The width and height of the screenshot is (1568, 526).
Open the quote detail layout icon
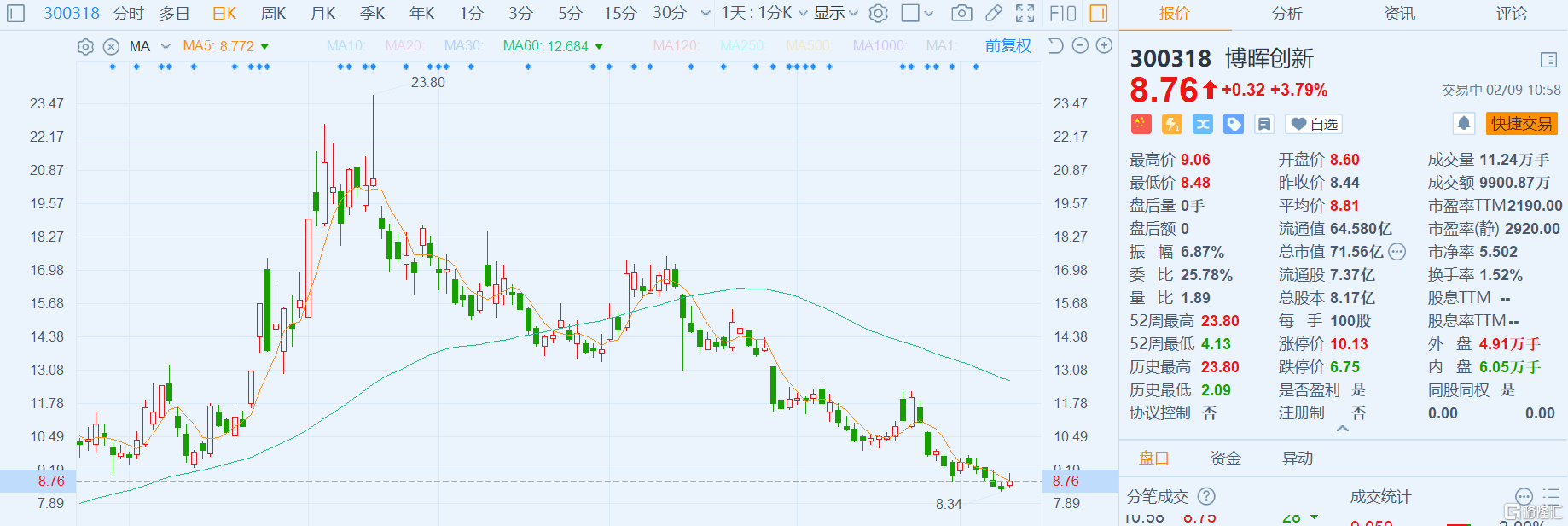click(1549, 60)
